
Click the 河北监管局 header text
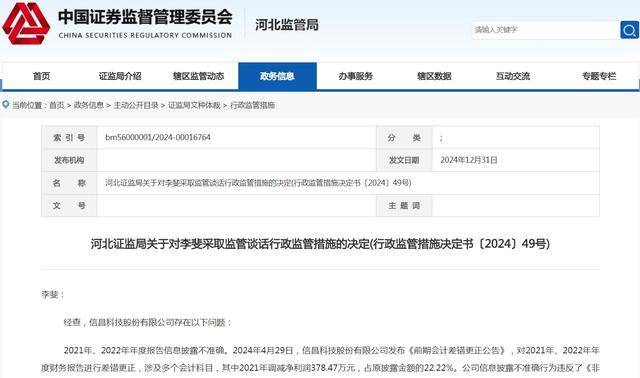[287, 25]
